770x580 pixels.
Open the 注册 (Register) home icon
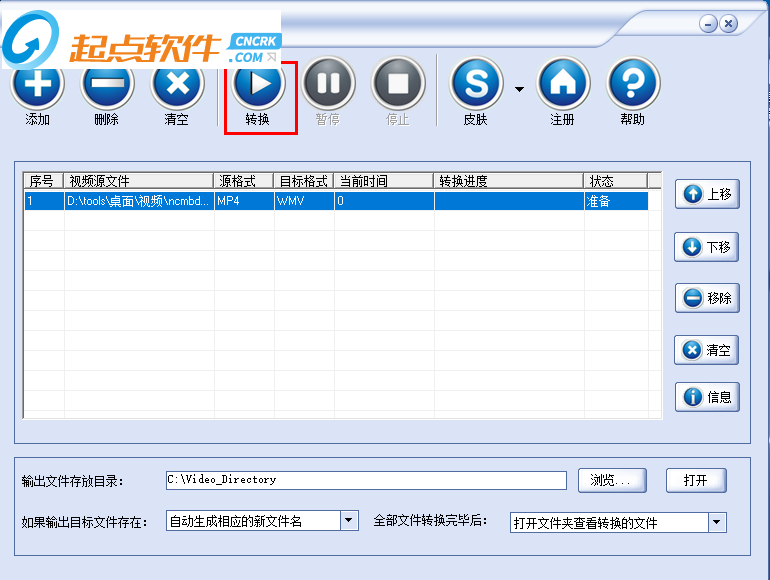pyautogui.click(x=563, y=83)
